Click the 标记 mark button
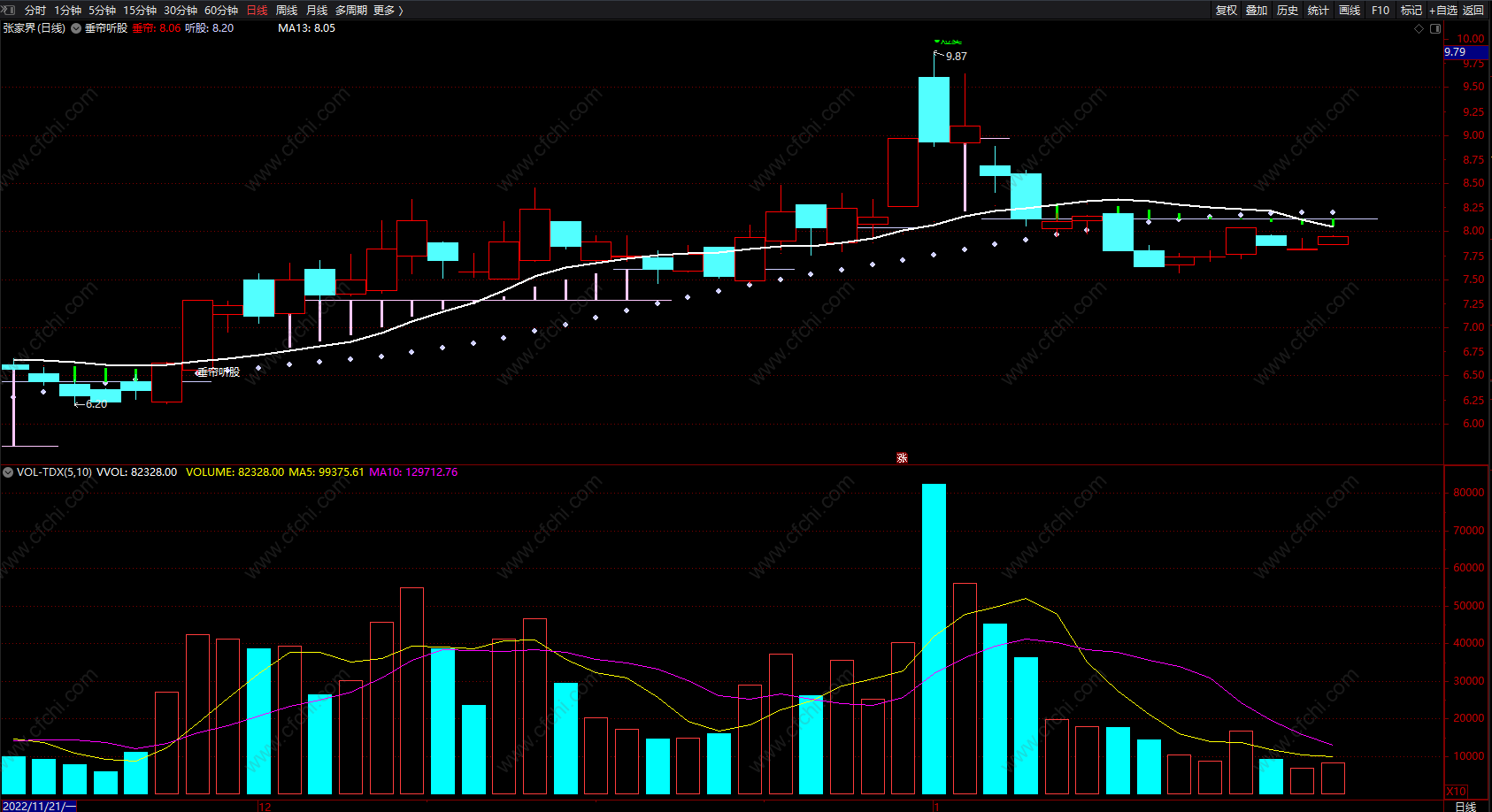 click(1411, 11)
